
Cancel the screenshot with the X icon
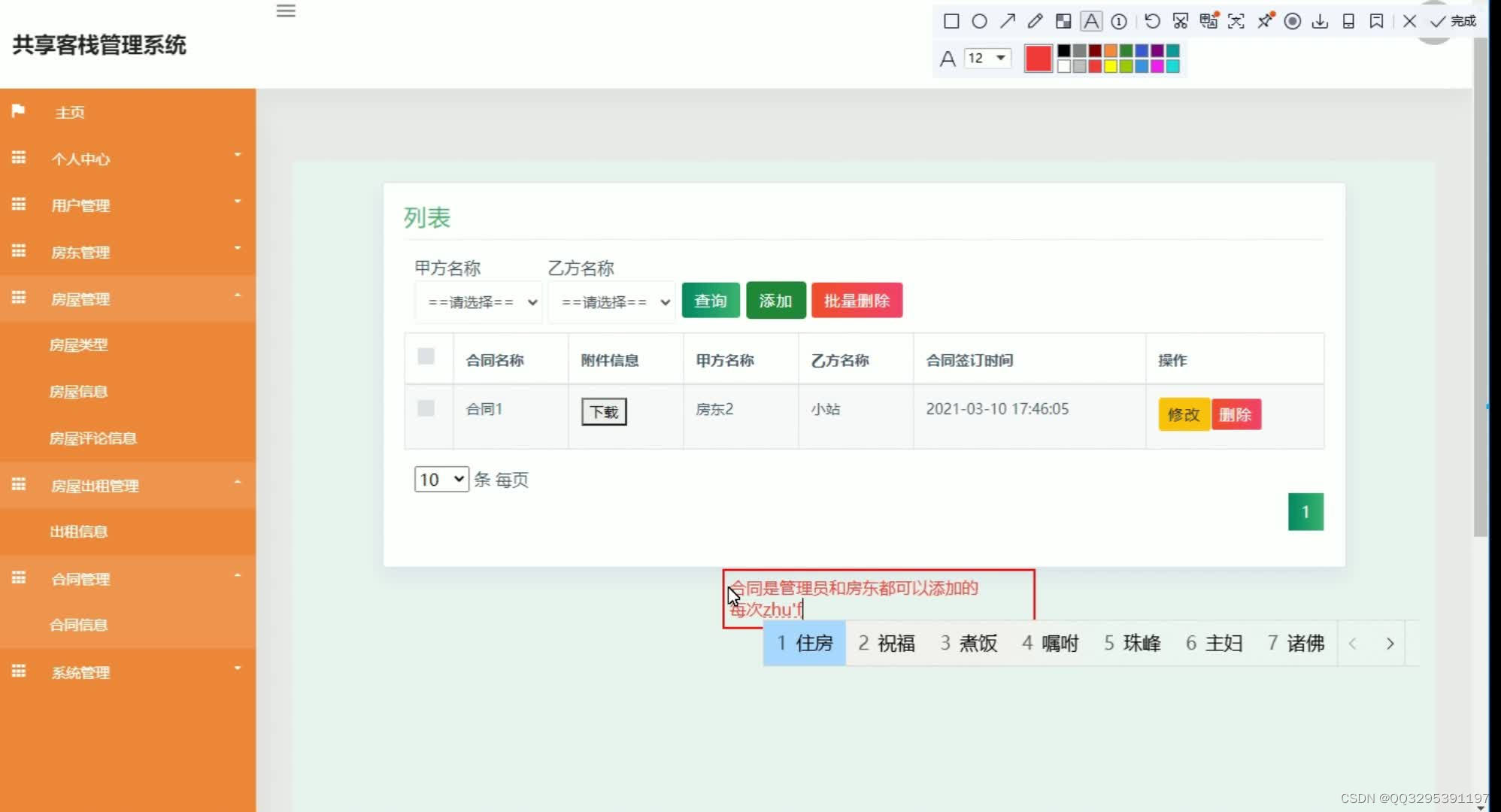point(1410,21)
